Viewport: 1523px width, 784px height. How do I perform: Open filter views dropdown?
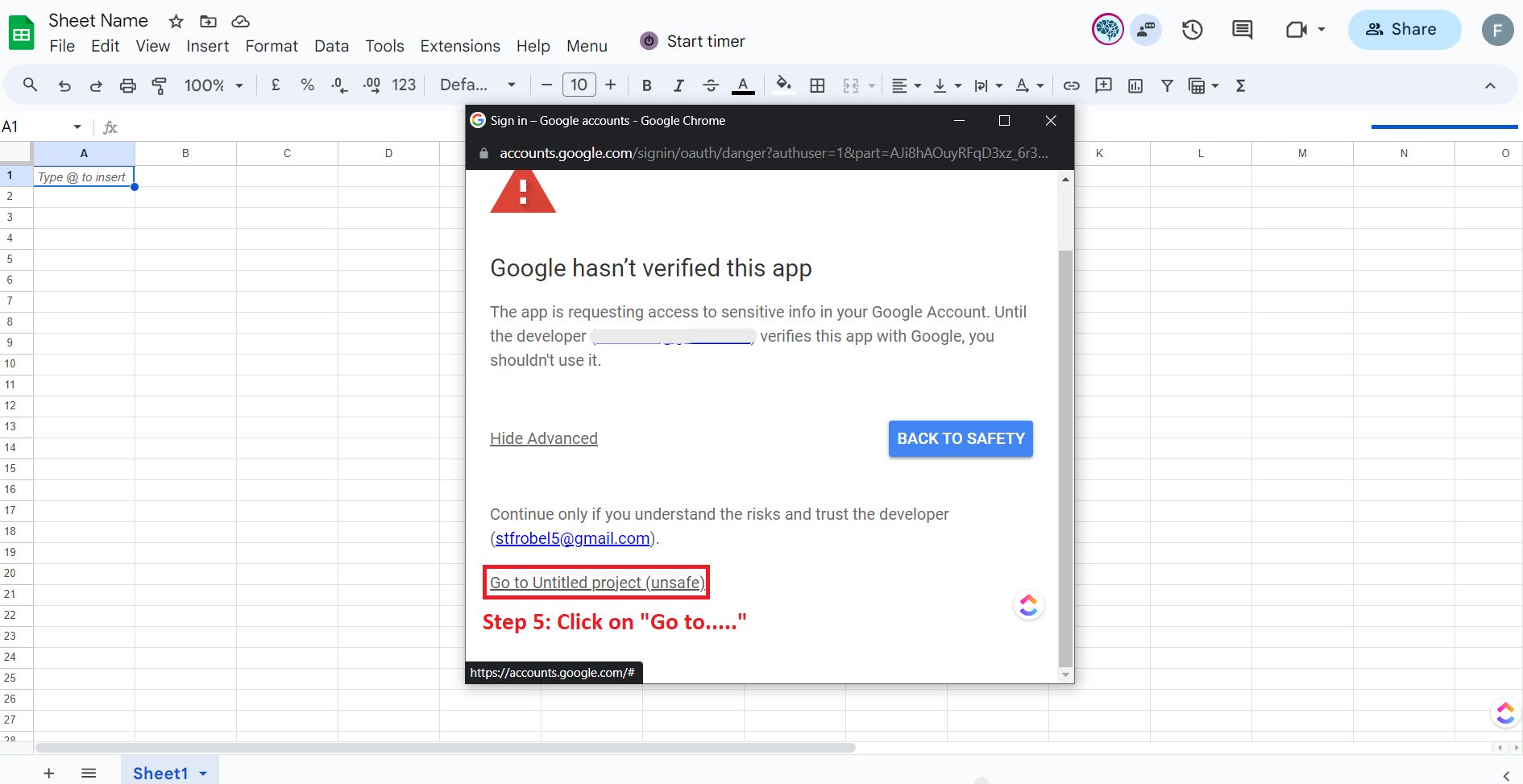point(1204,85)
